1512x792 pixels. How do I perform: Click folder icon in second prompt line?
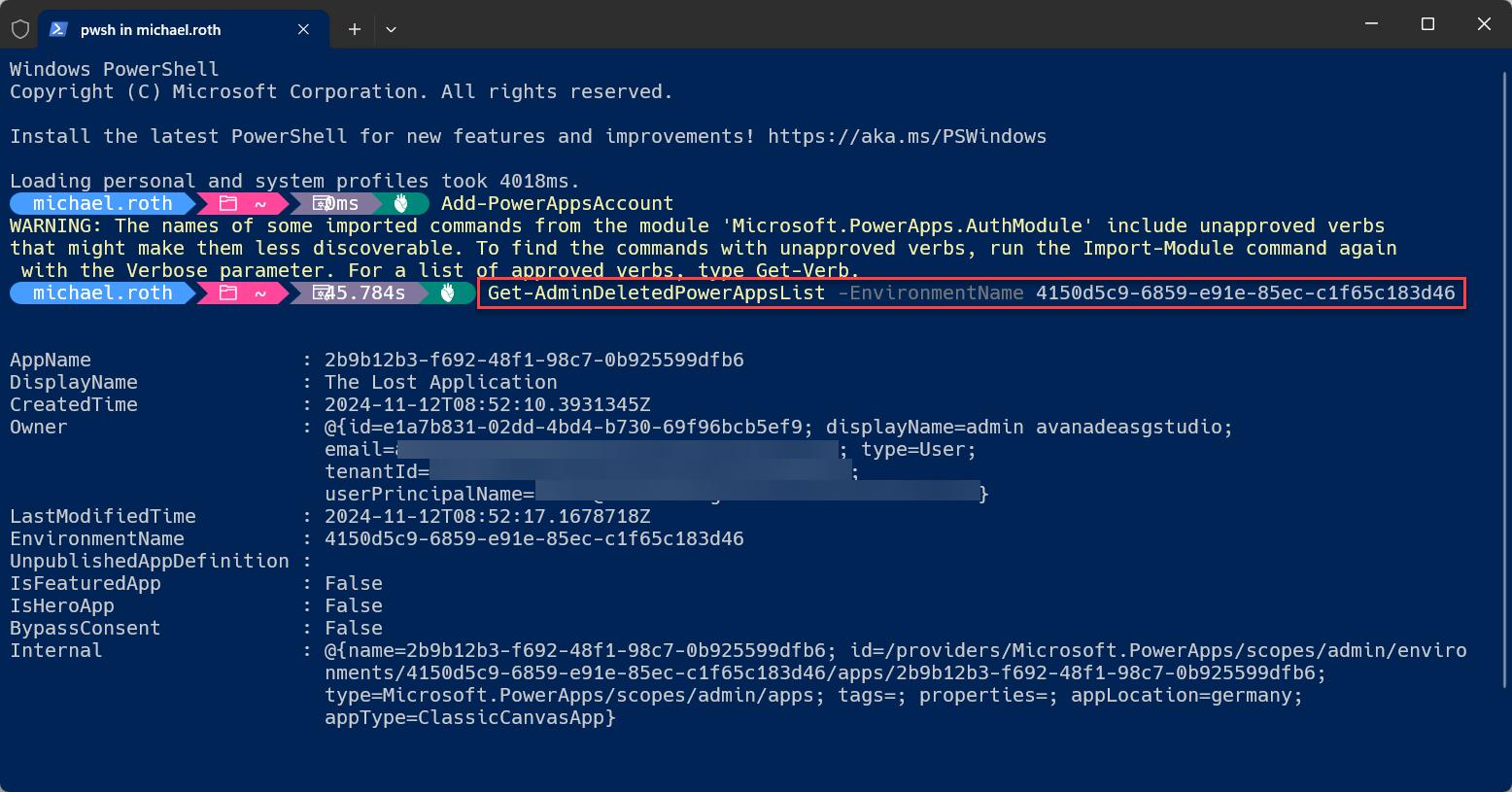coord(228,293)
